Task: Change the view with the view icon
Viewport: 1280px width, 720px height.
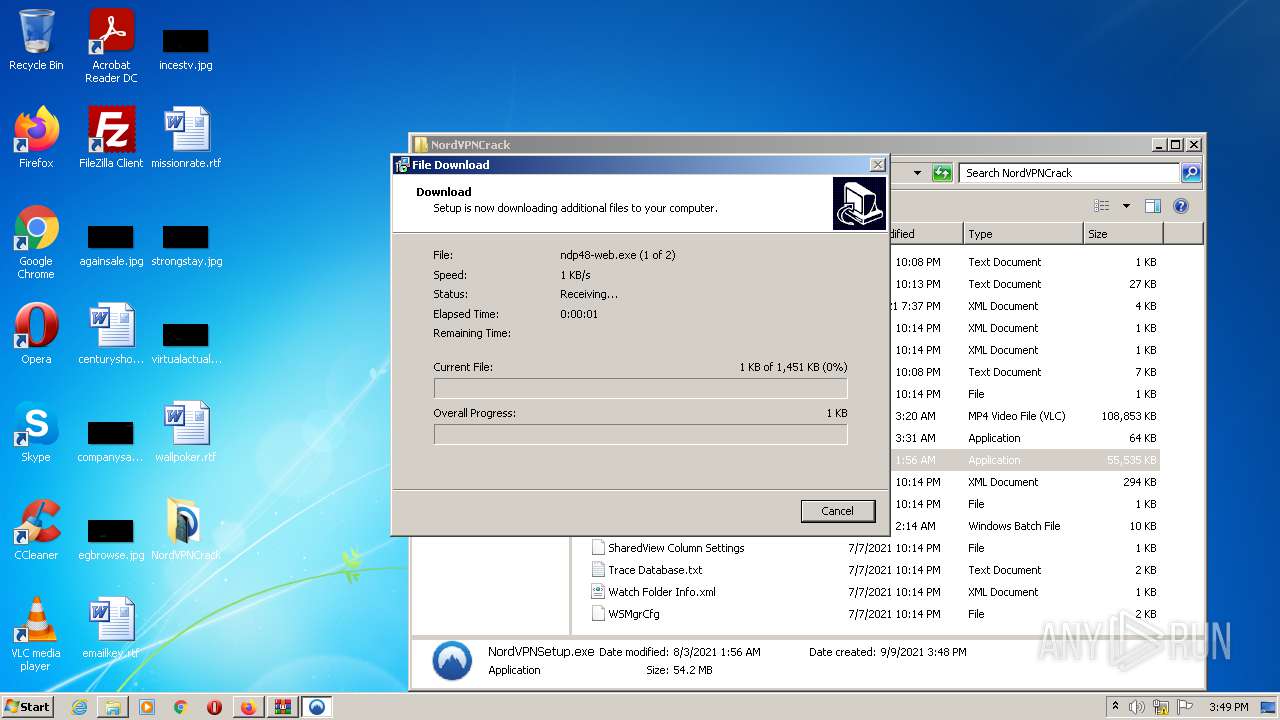Action: click(x=1101, y=206)
